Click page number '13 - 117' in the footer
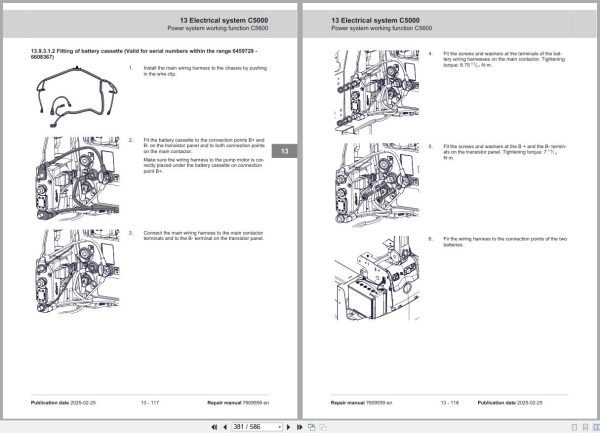The image size is (600, 433). 150,403
